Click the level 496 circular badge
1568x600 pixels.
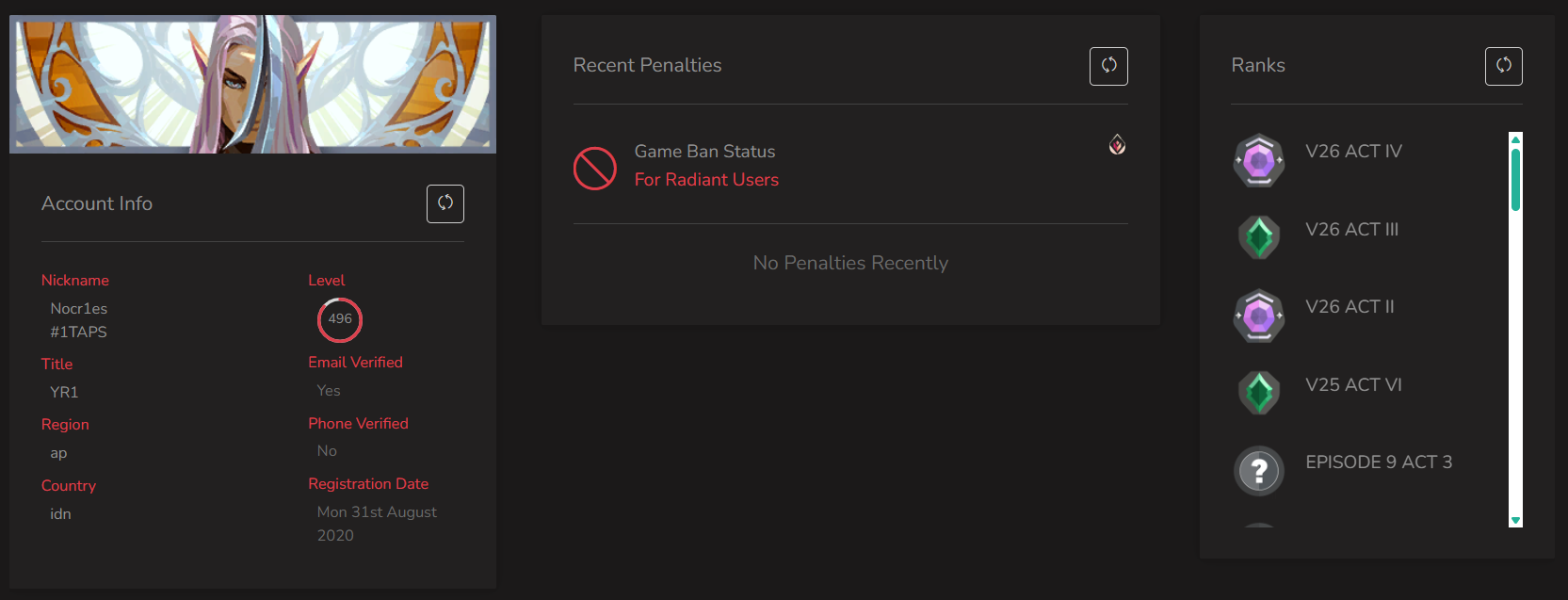click(x=340, y=319)
